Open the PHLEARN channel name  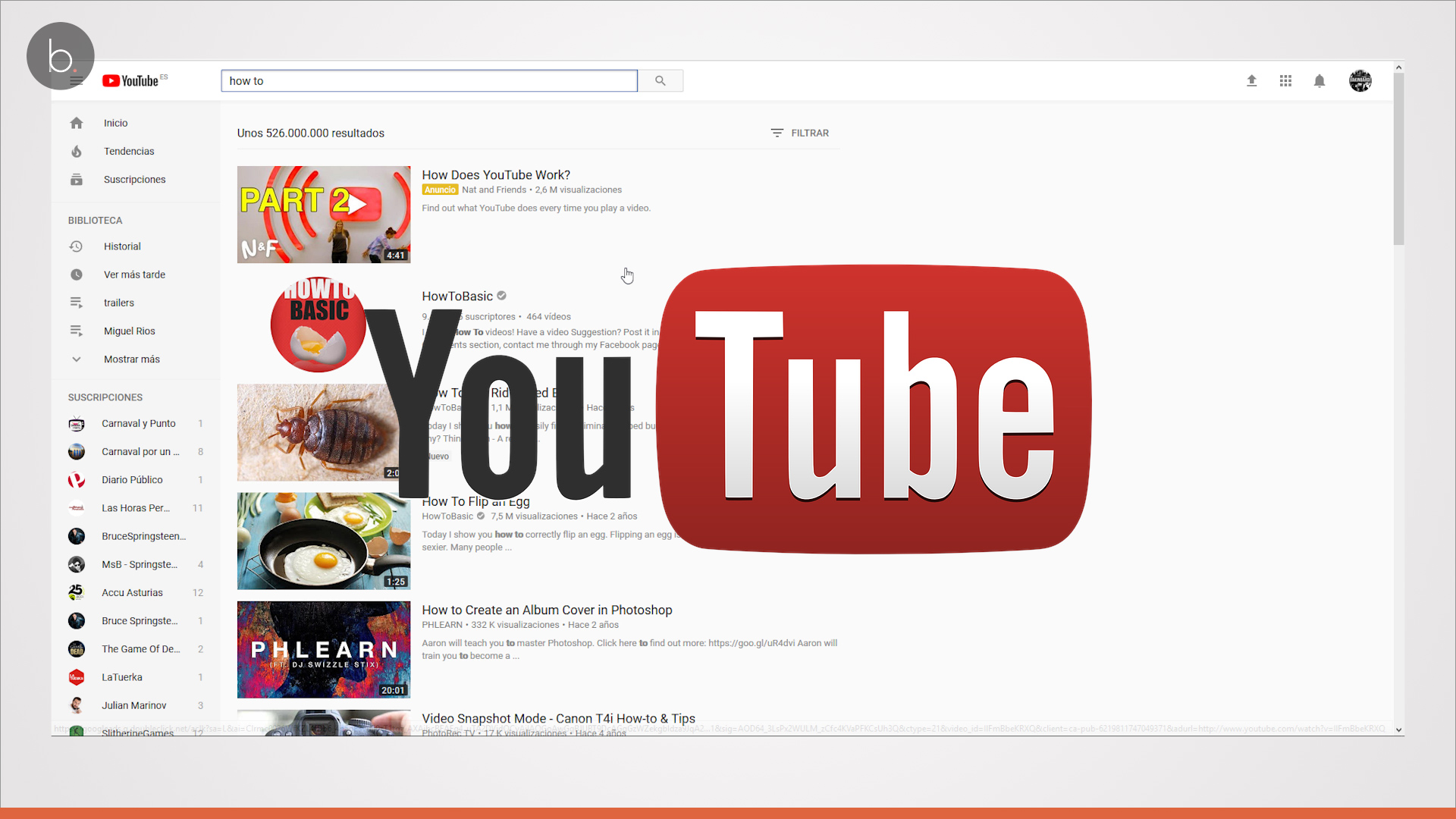coord(442,625)
